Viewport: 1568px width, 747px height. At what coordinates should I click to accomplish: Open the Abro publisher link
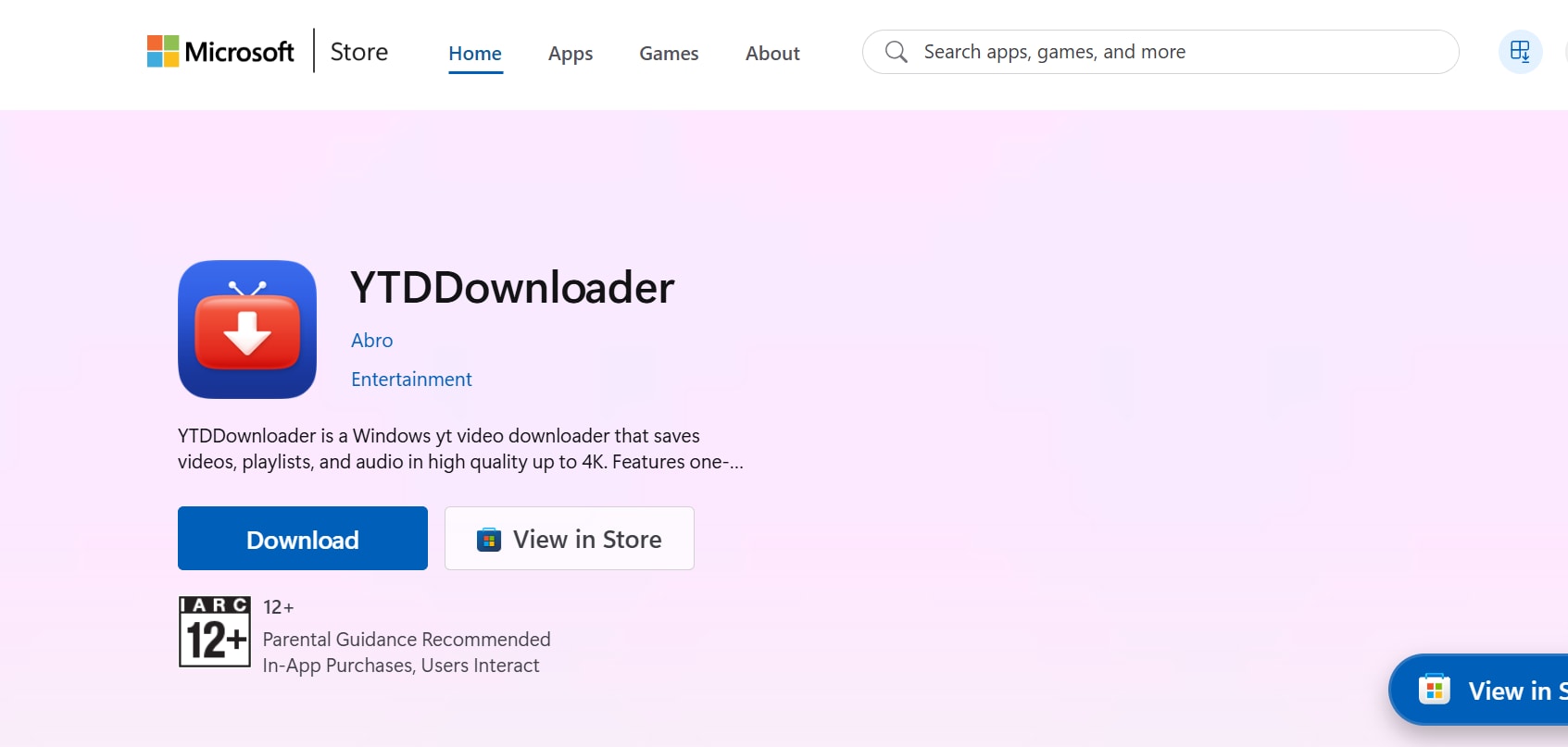tap(372, 341)
